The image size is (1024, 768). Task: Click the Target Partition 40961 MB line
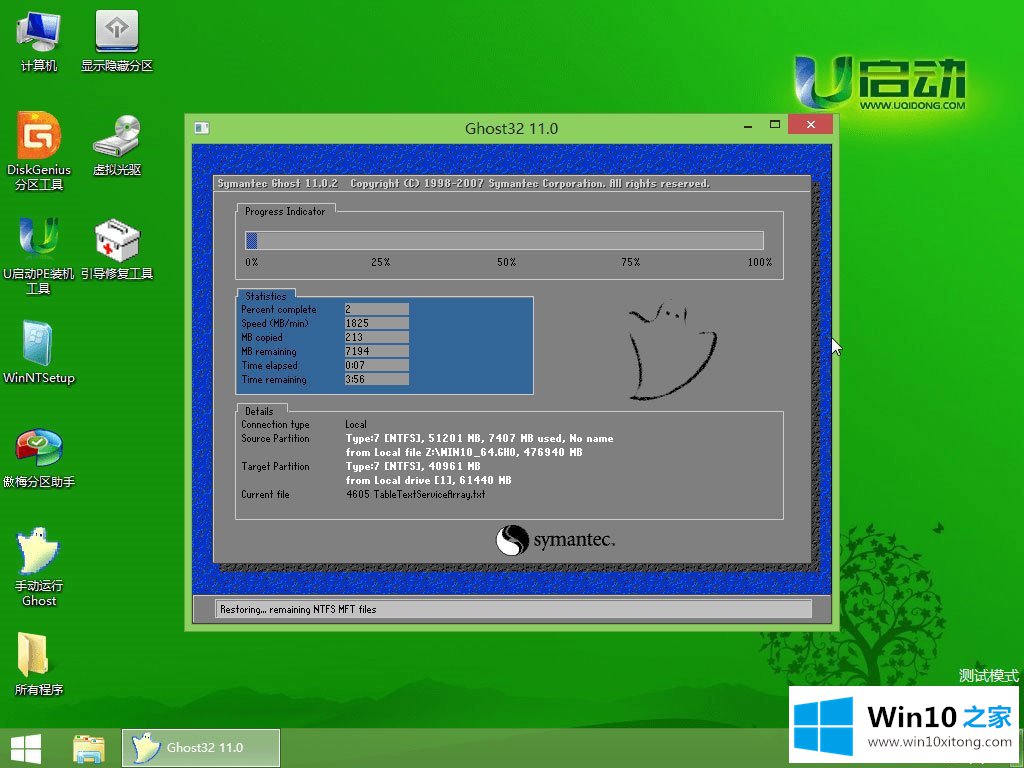pyautogui.click(x=413, y=466)
